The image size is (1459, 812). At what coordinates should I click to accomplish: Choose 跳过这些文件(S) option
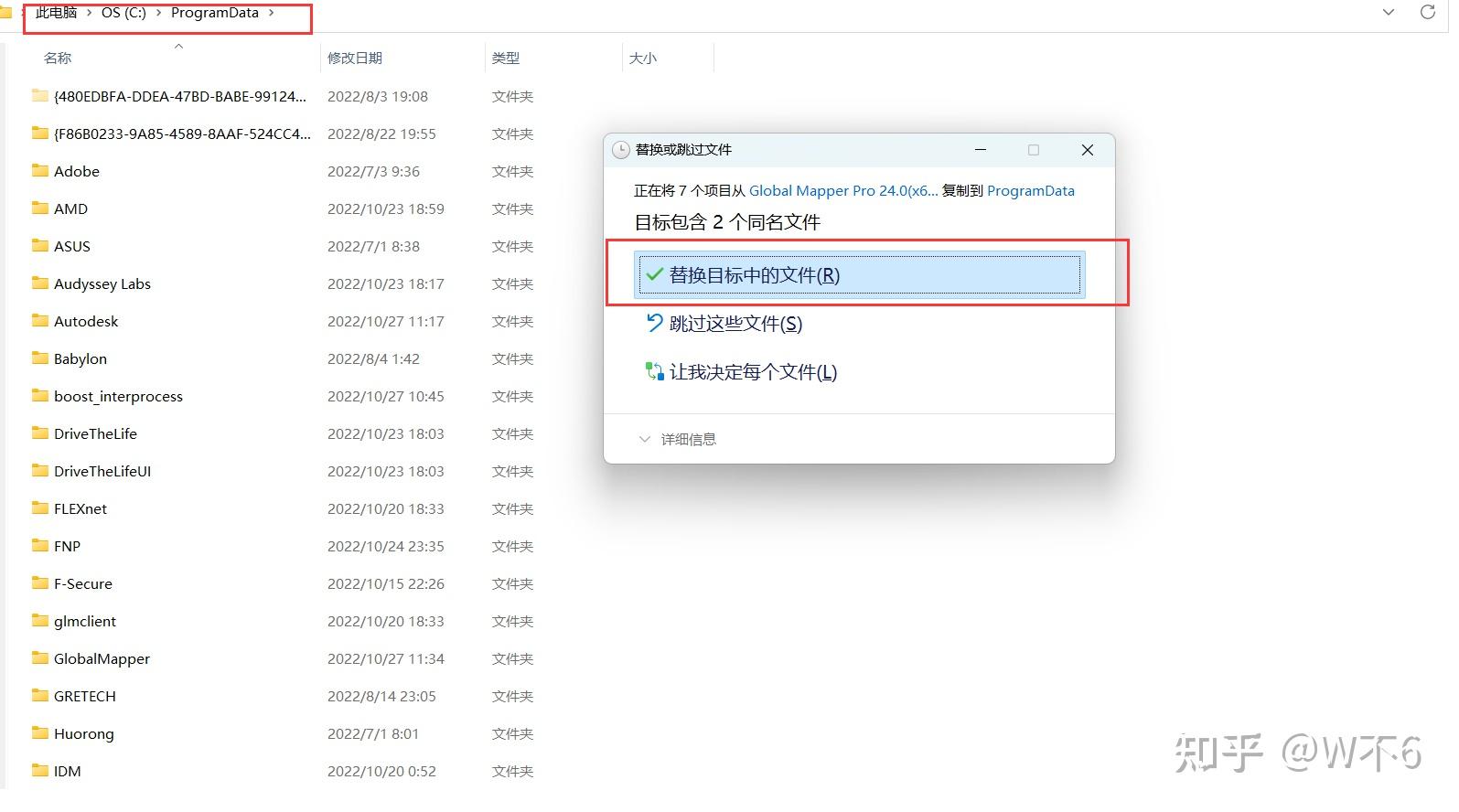pyautogui.click(x=735, y=323)
